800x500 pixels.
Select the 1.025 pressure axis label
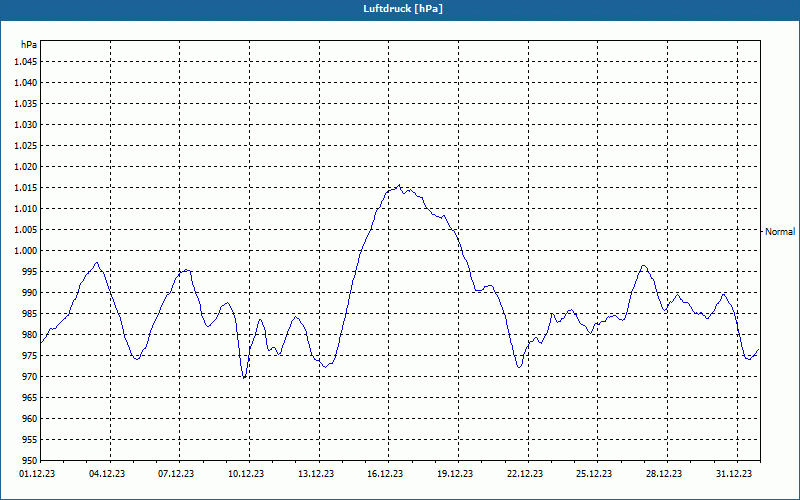[x=26, y=145]
